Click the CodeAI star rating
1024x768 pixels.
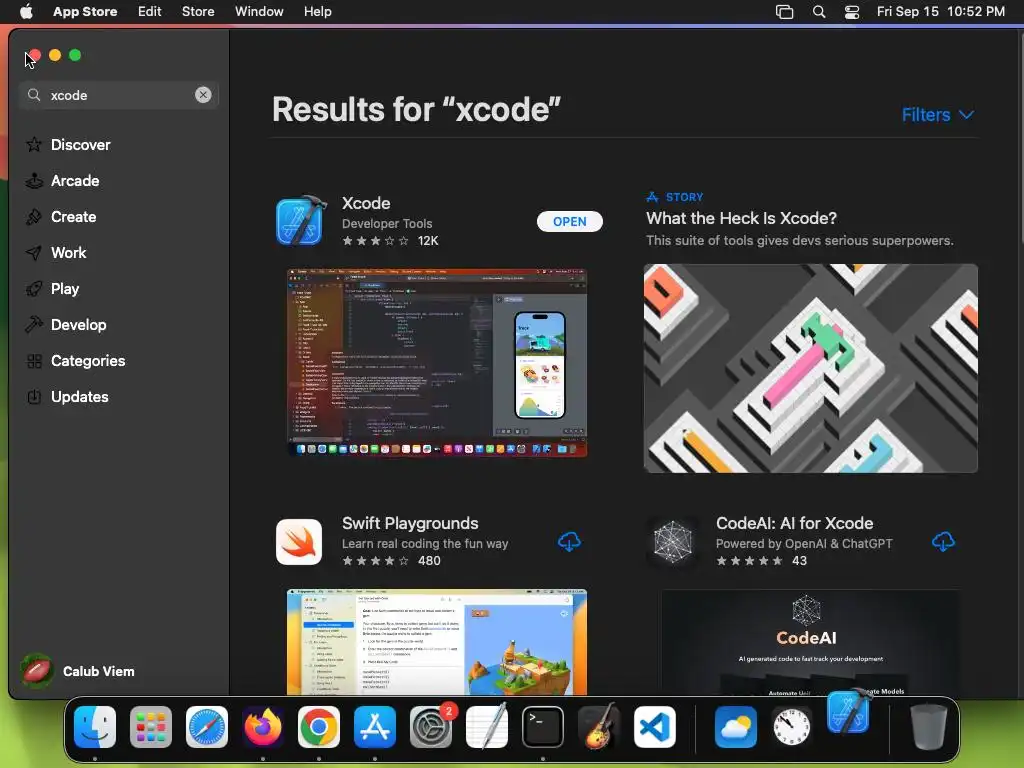tap(749, 561)
